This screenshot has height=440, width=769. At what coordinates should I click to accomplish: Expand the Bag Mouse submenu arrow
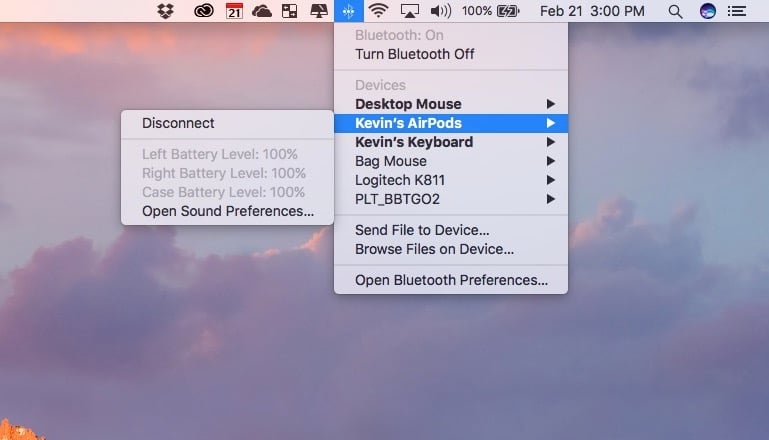pos(550,161)
